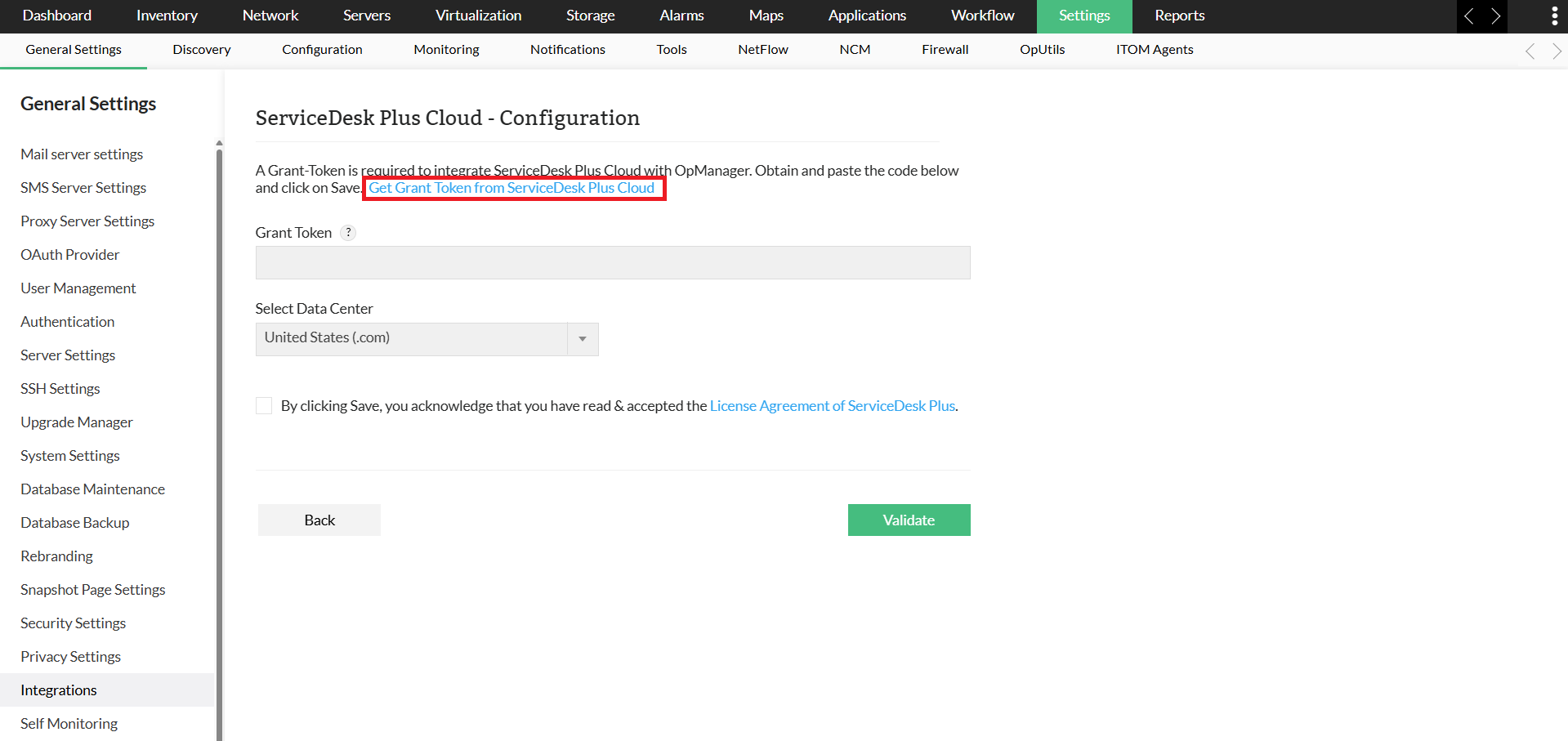Click the top bar next arrow icon
The height and width of the screenshot is (741, 1568).
(1495, 16)
